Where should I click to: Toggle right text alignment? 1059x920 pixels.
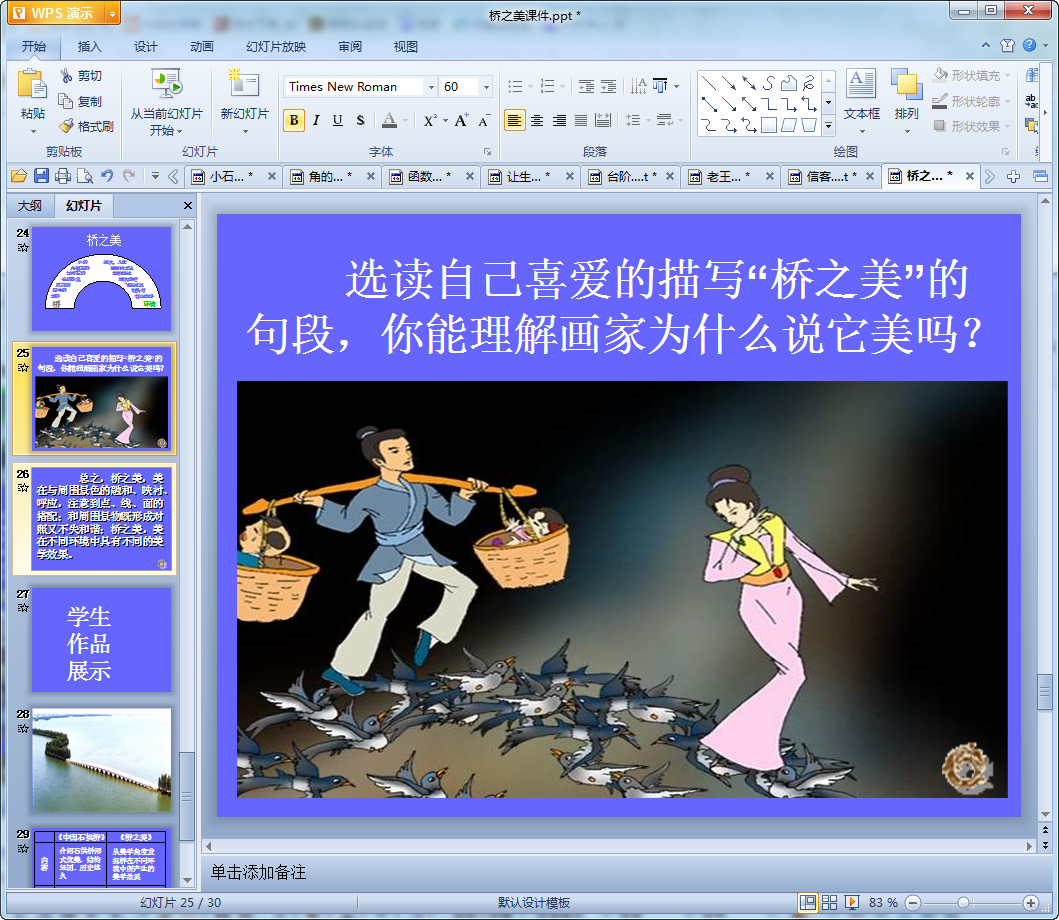pyautogui.click(x=559, y=120)
